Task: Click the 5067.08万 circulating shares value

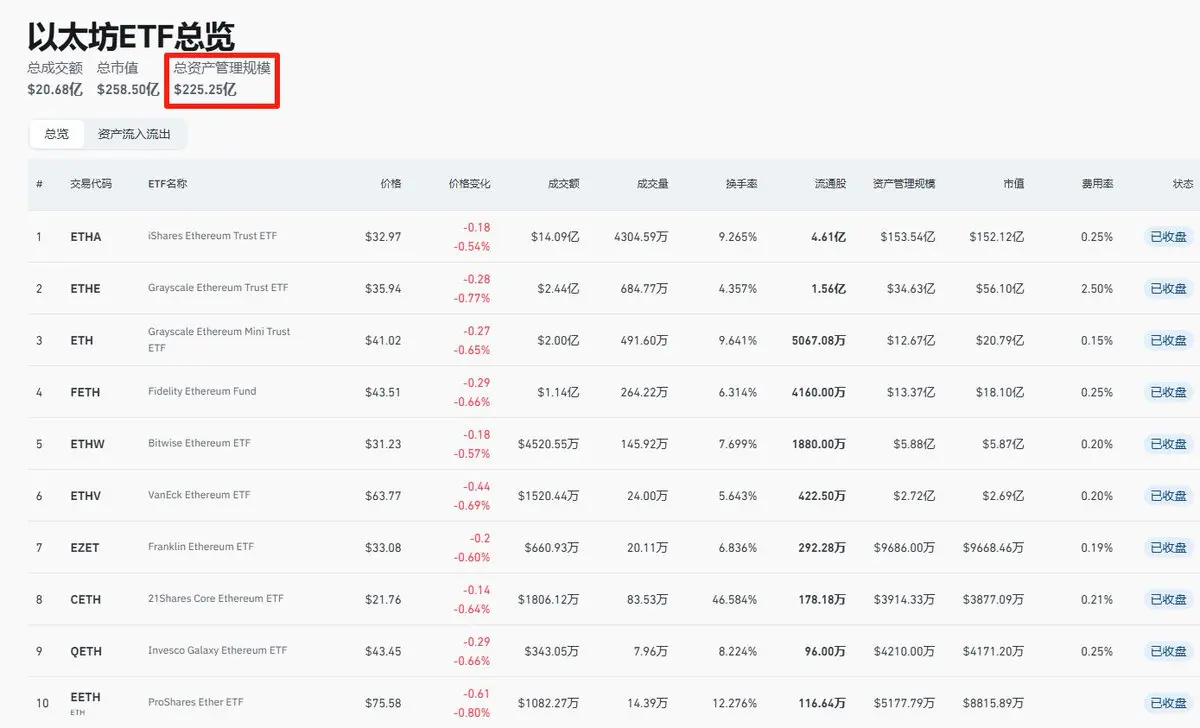Action: 818,341
